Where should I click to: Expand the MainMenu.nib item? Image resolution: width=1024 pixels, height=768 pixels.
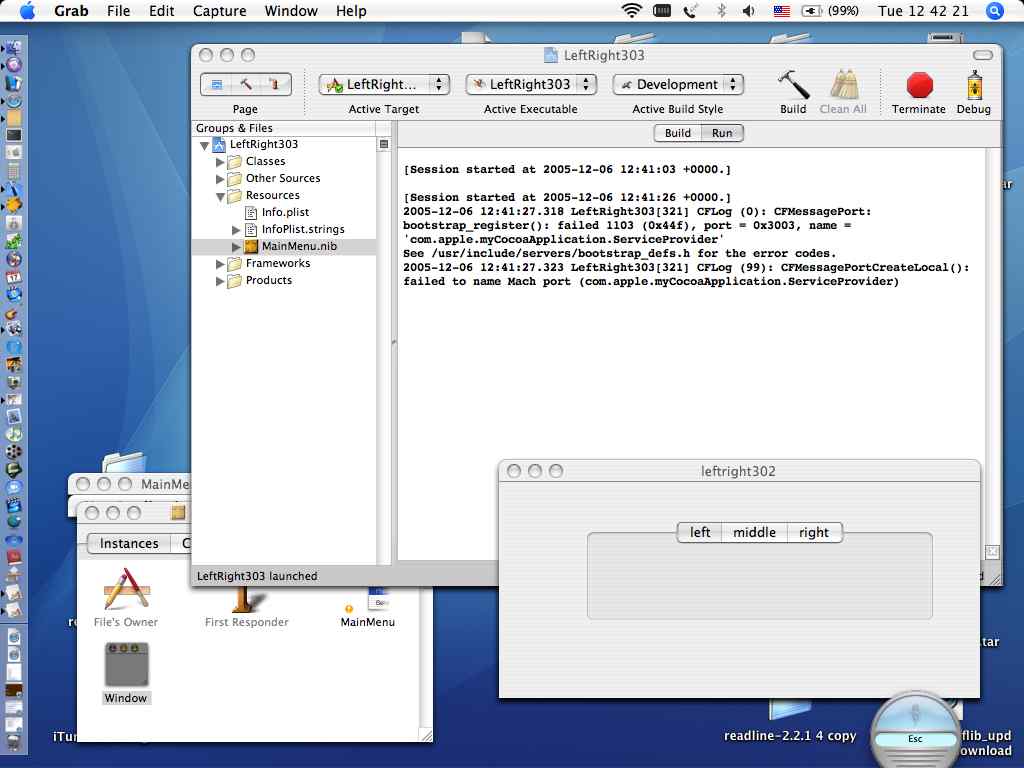[x=236, y=247]
